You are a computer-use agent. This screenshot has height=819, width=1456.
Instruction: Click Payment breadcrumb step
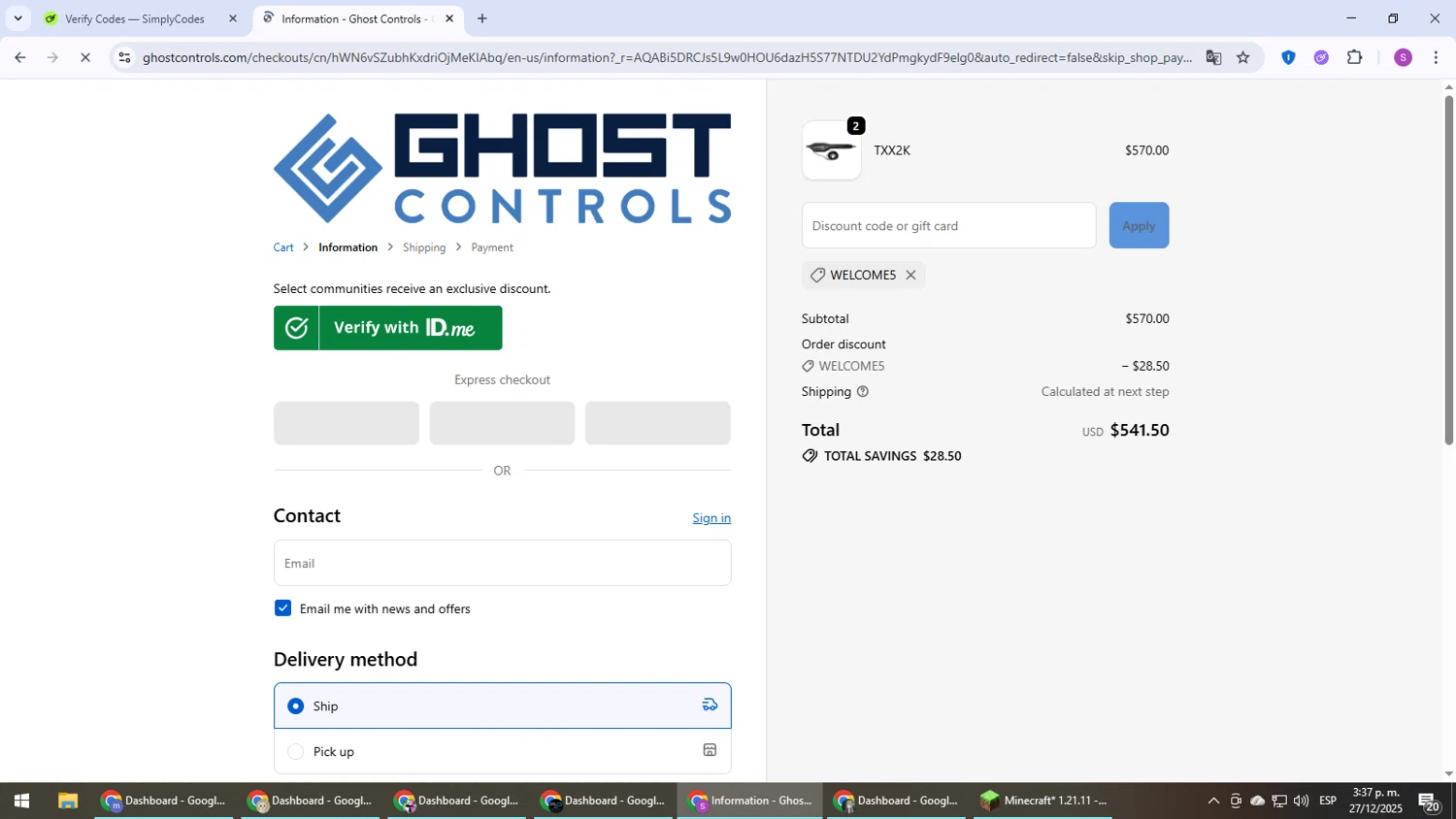click(x=492, y=247)
